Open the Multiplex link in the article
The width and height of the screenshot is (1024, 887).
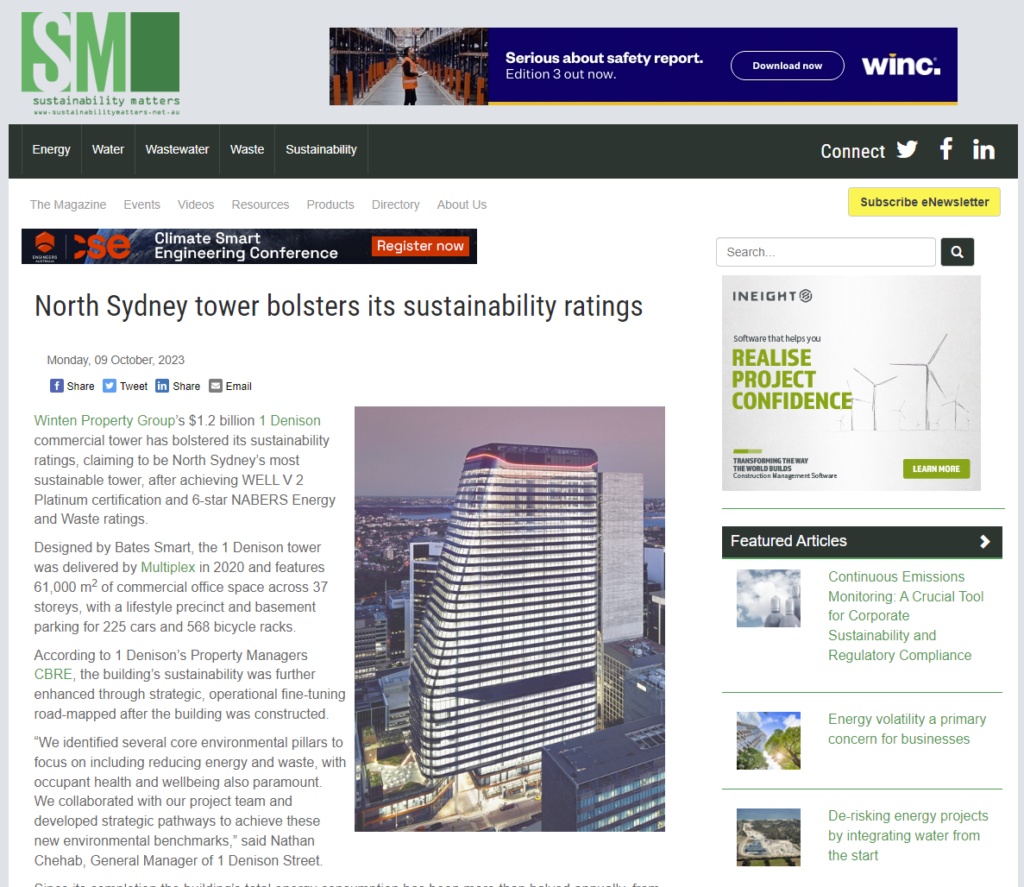click(x=167, y=566)
